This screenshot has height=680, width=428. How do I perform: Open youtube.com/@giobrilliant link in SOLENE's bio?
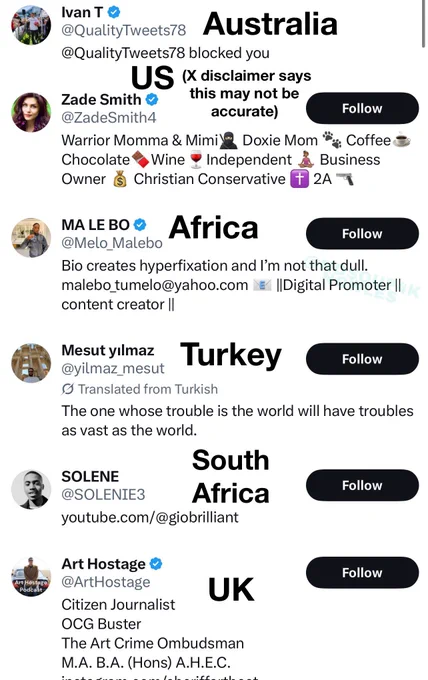150,517
